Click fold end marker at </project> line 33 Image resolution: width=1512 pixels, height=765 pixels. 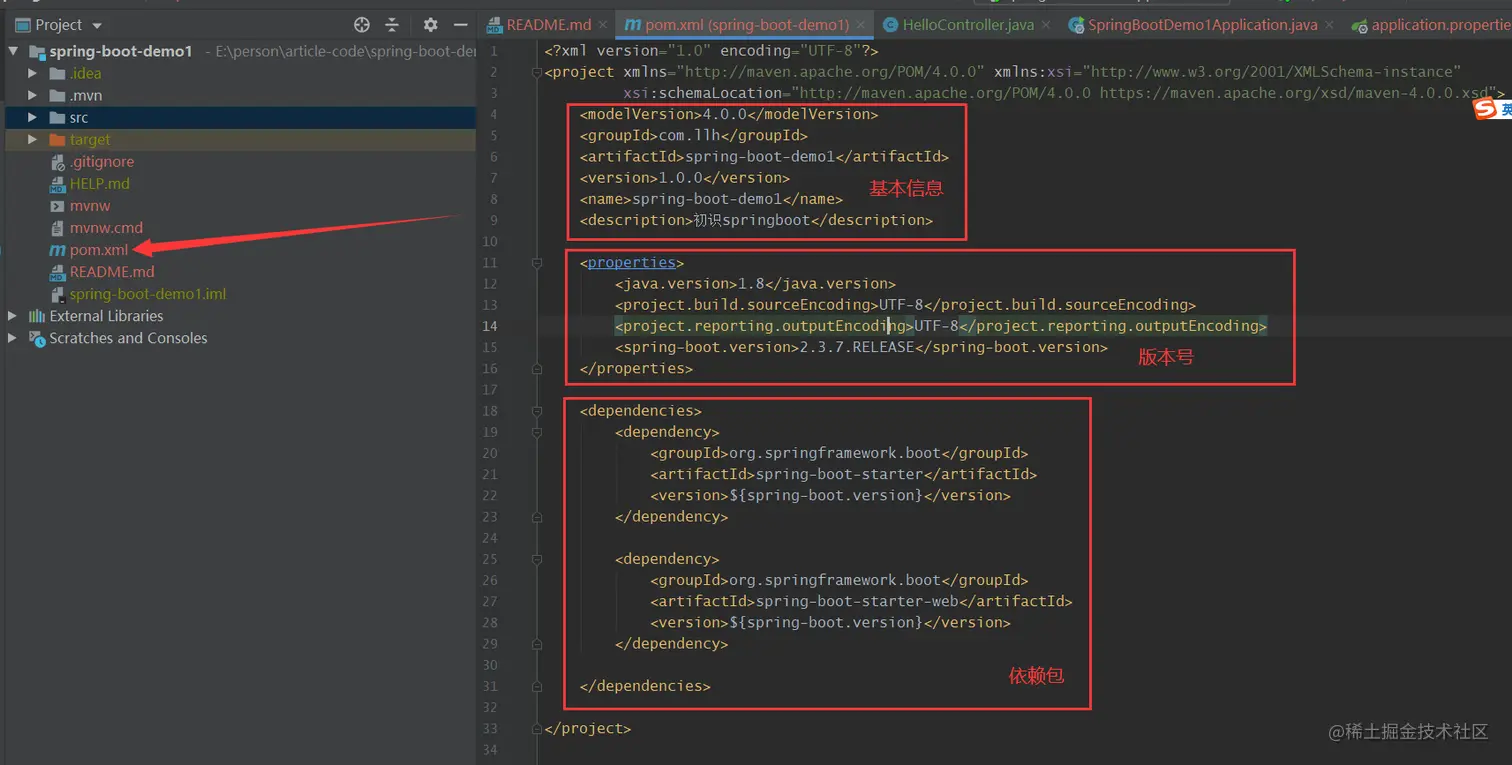537,729
